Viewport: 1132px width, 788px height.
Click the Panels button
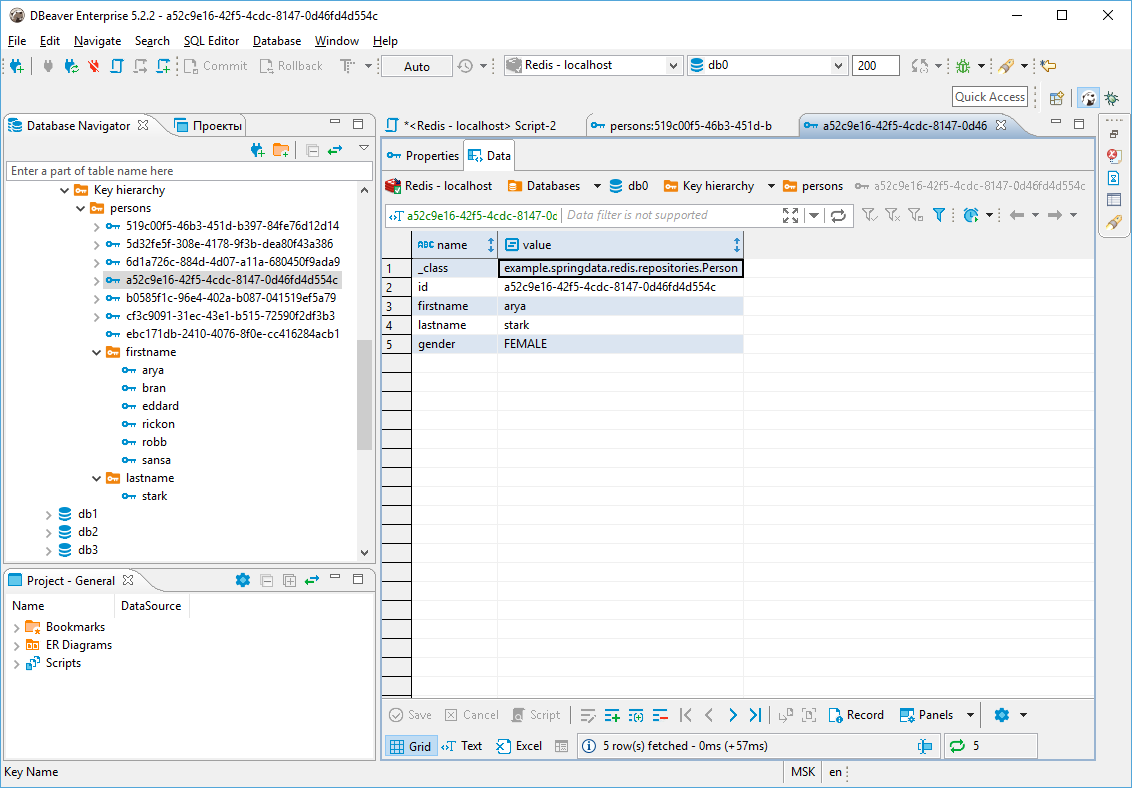click(926, 715)
